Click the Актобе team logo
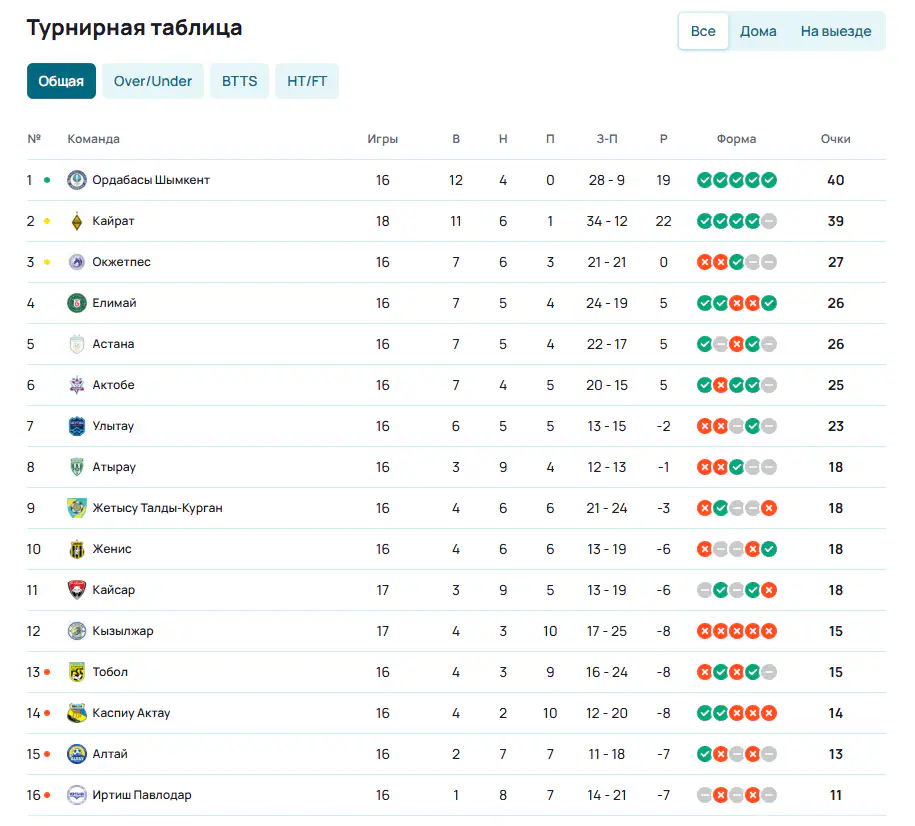The height and width of the screenshot is (826, 915). (x=76, y=385)
